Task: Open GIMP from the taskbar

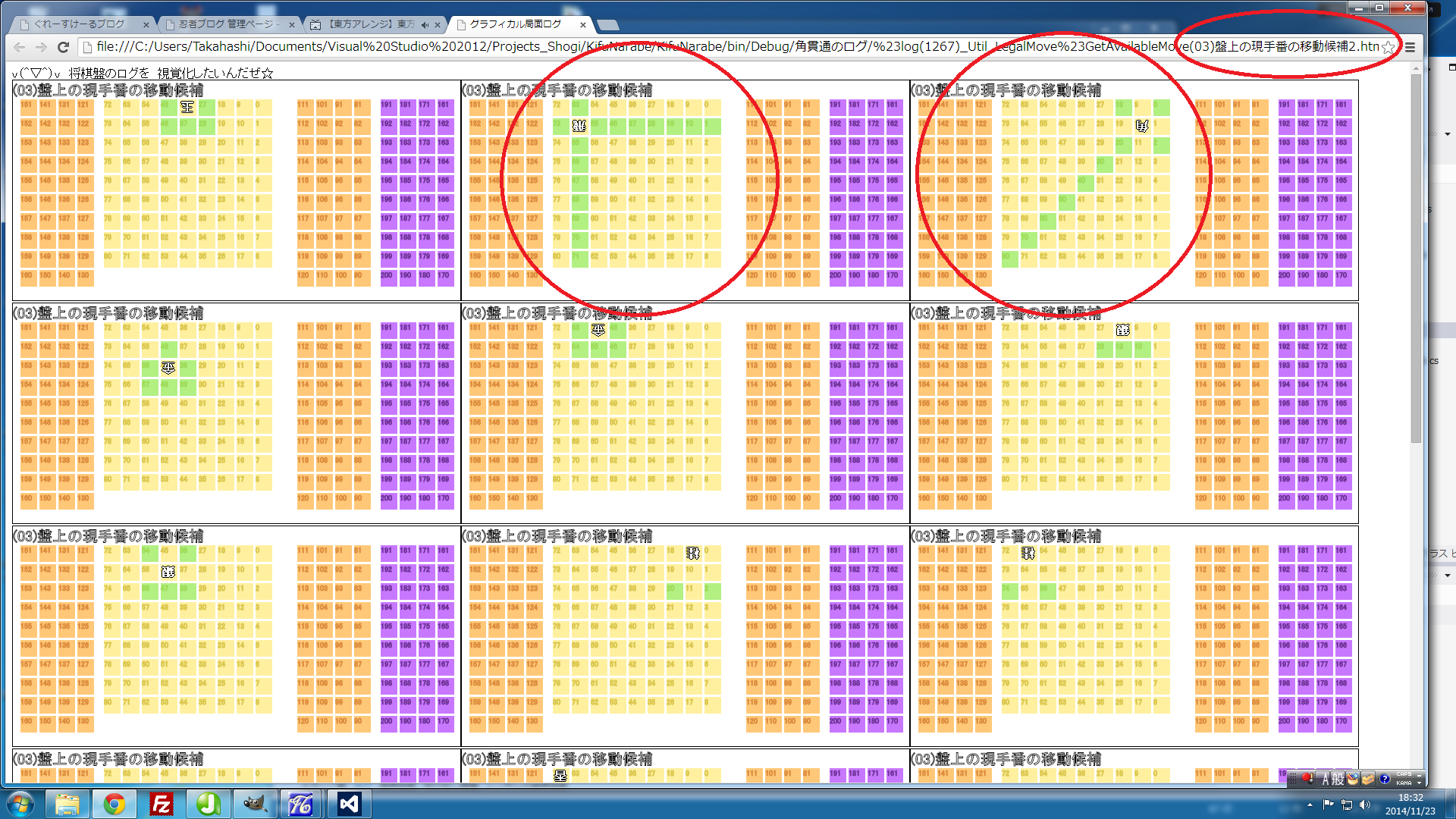Action: click(x=255, y=804)
